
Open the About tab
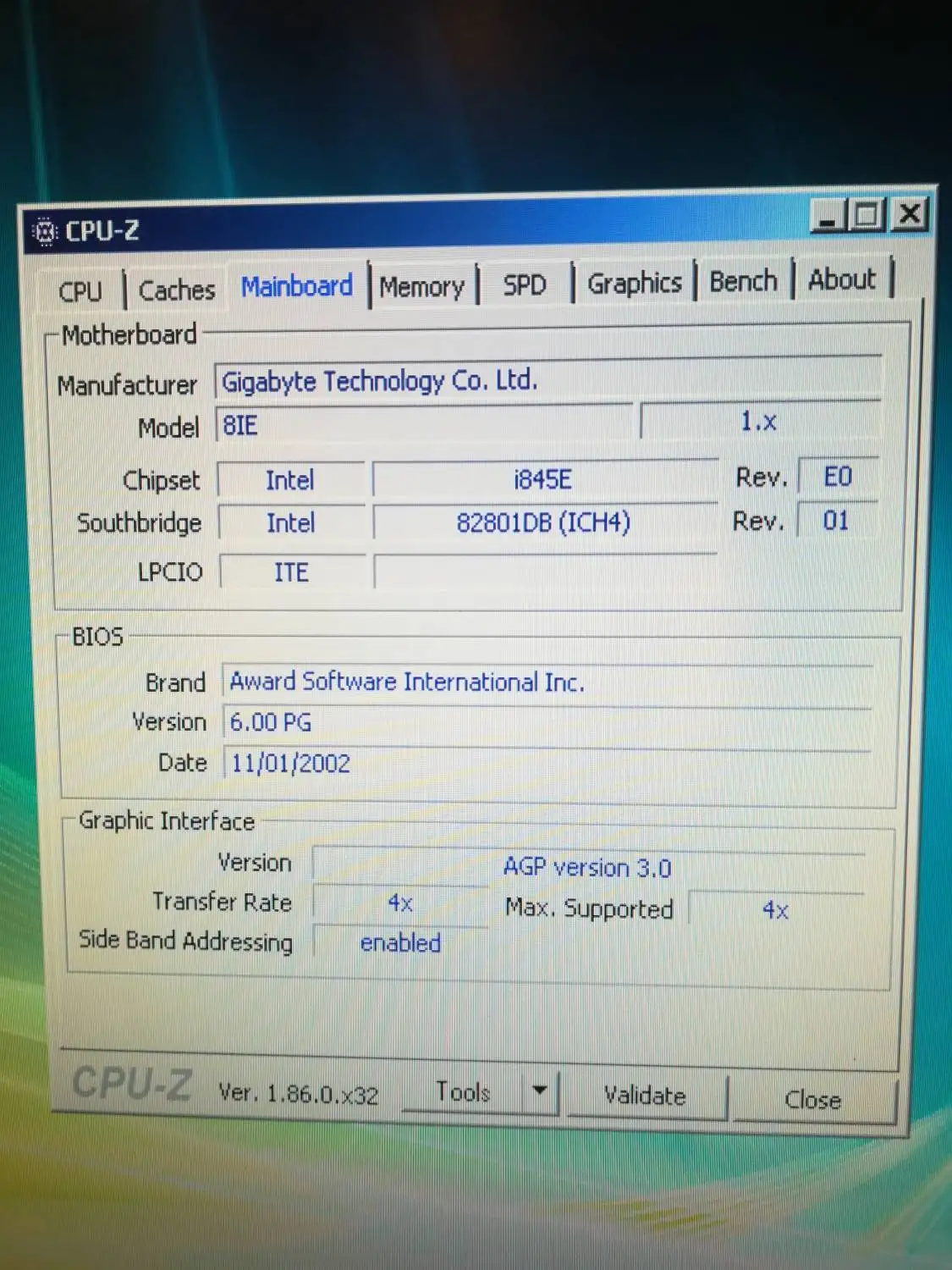(x=842, y=279)
